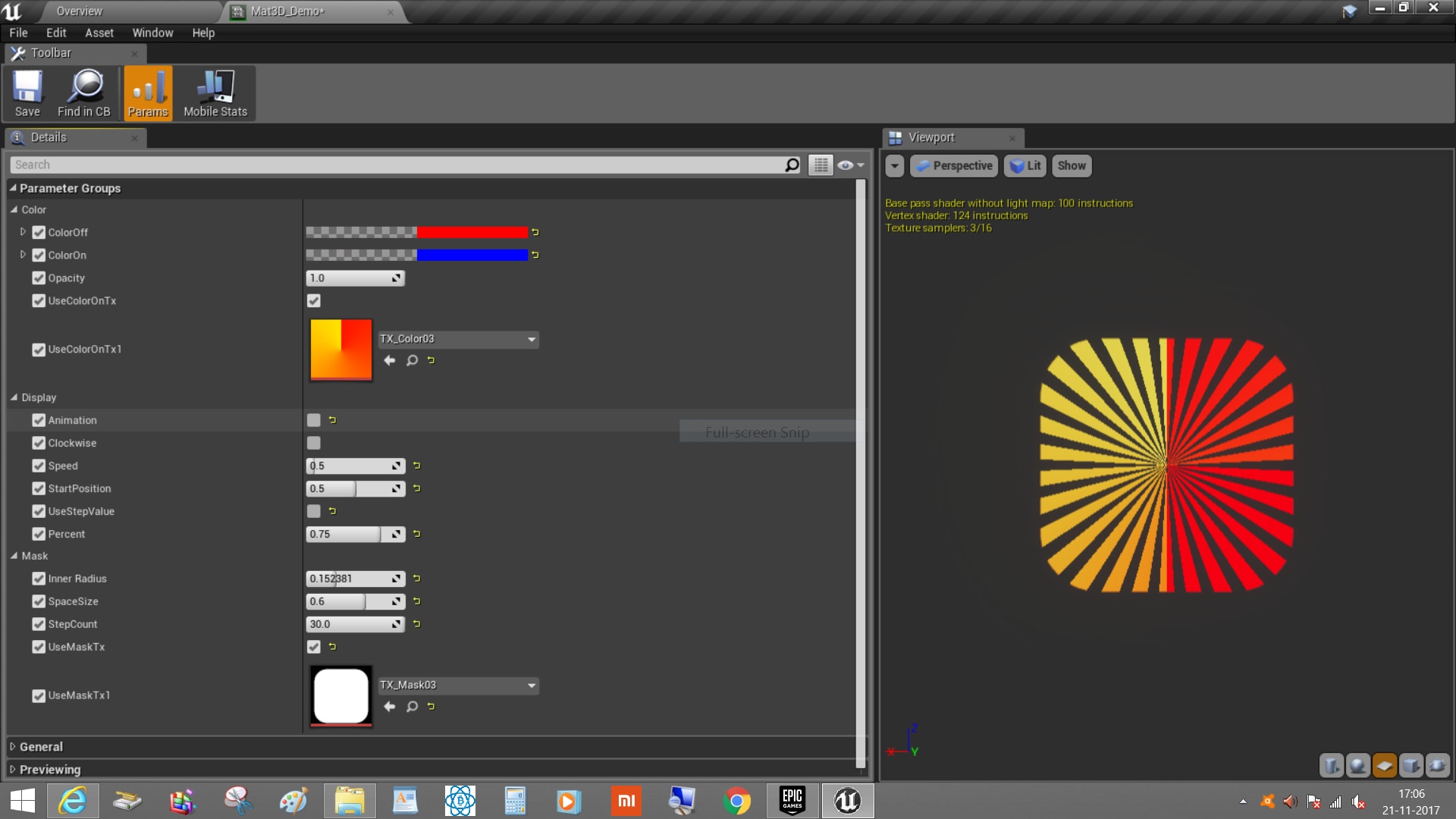Switch to the Overview tab
Image resolution: width=1456 pixels, height=819 pixels.
pos(79,11)
